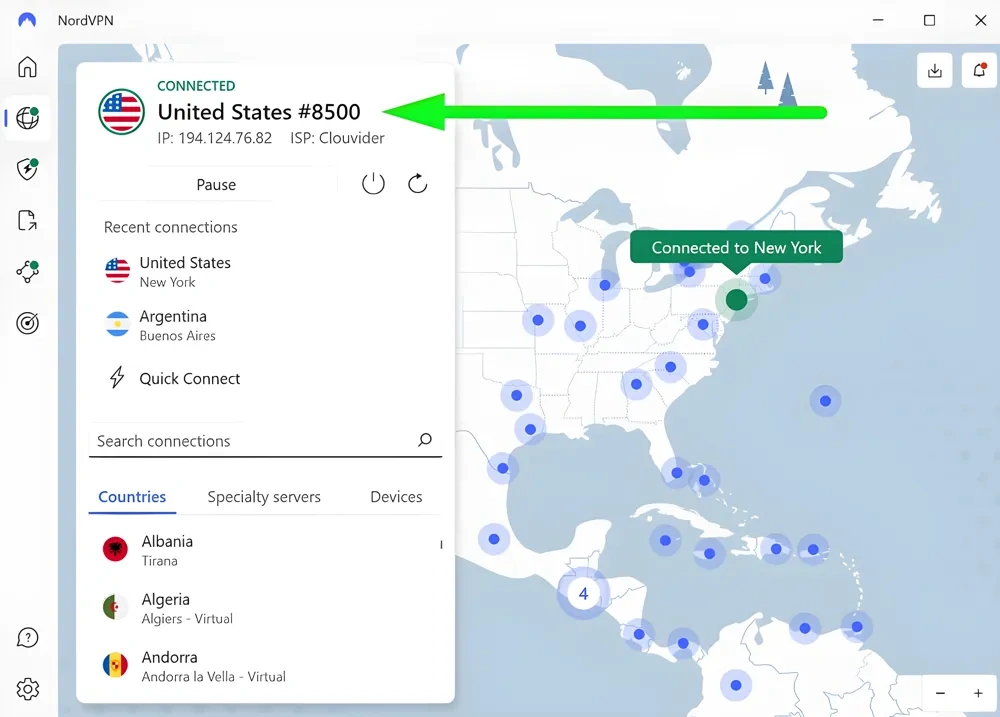The width and height of the screenshot is (1000, 717).
Task: Click the Argentina flag in recent connections
Action: [117, 324]
